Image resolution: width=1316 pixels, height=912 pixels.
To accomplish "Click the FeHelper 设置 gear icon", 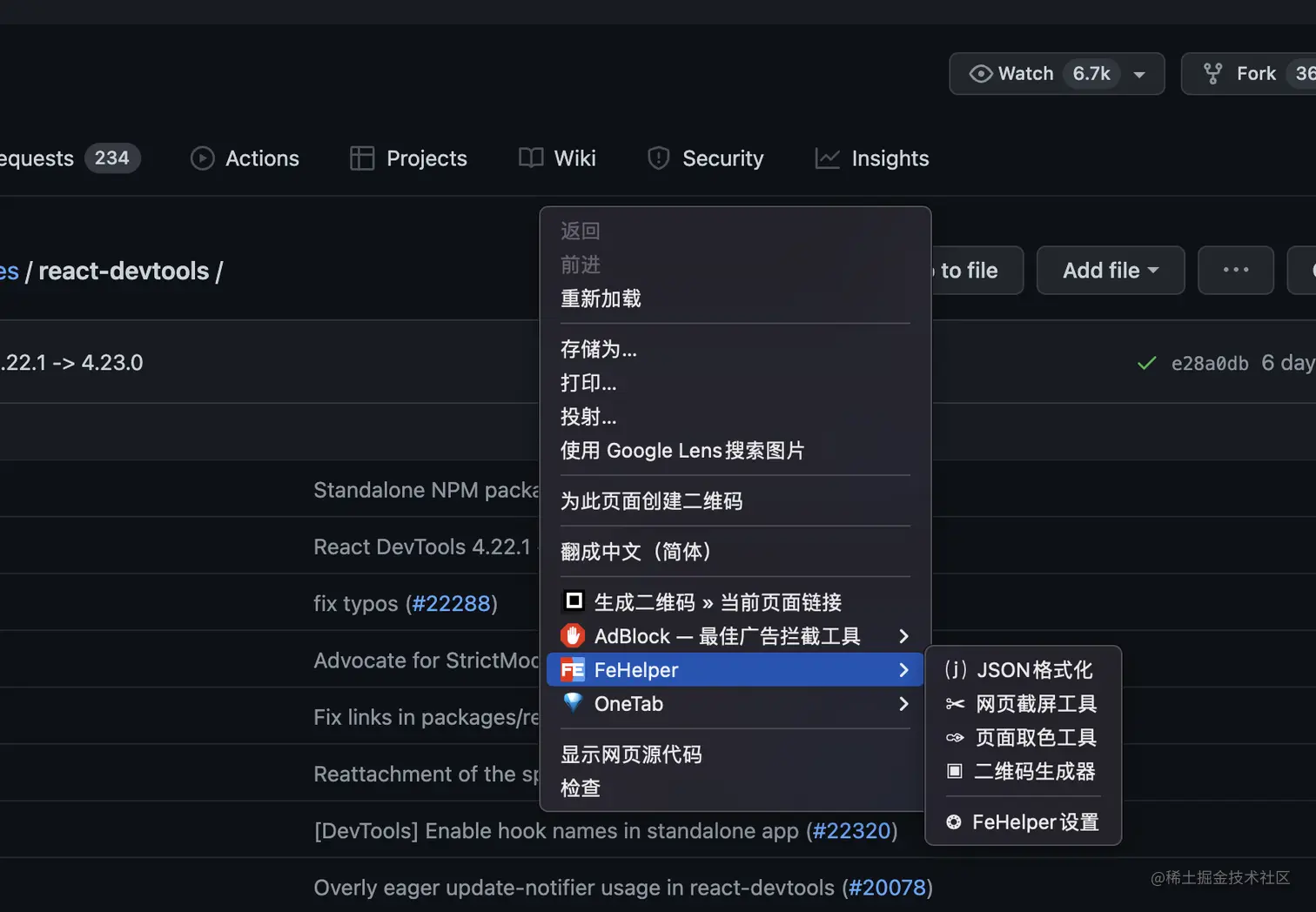I will click(954, 822).
